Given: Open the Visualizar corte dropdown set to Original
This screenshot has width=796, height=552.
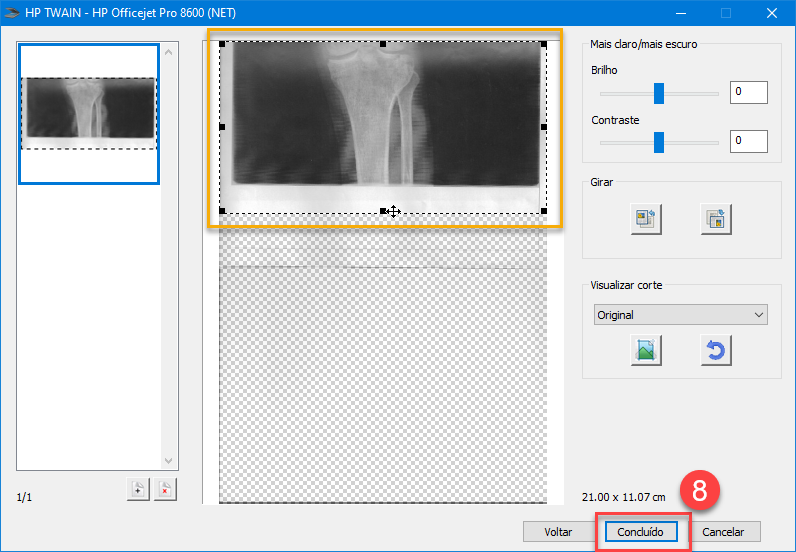Looking at the screenshot, I should [680, 315].
